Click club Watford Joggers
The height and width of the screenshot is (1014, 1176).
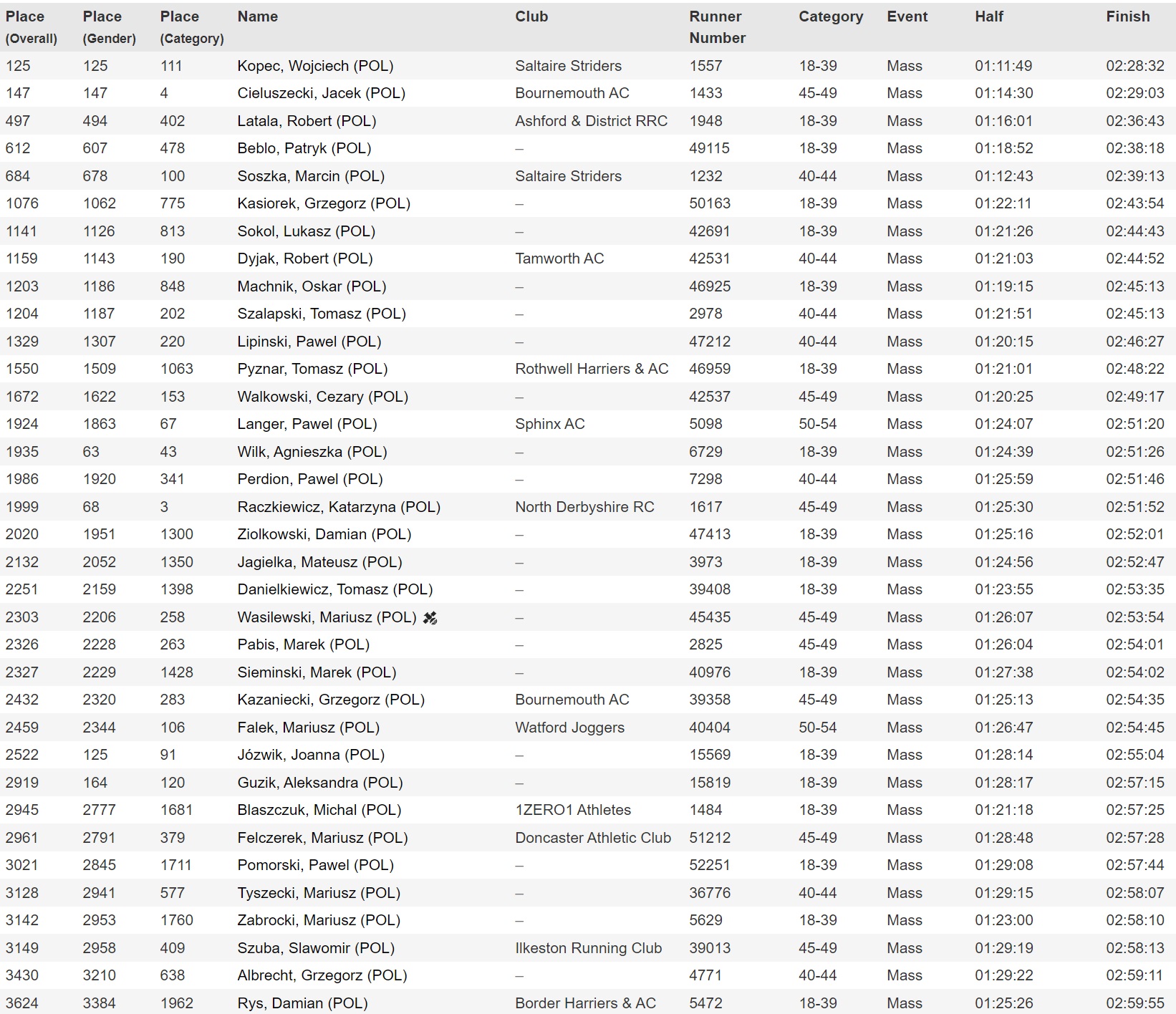[569, 728]
